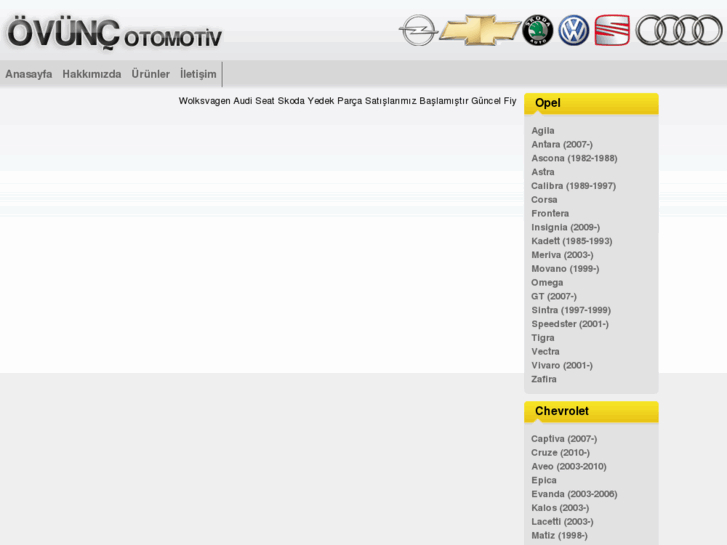This screenshot has height=545, width=727.
Task: Open the Captiva (2007-) link
Action: (564, 439)
